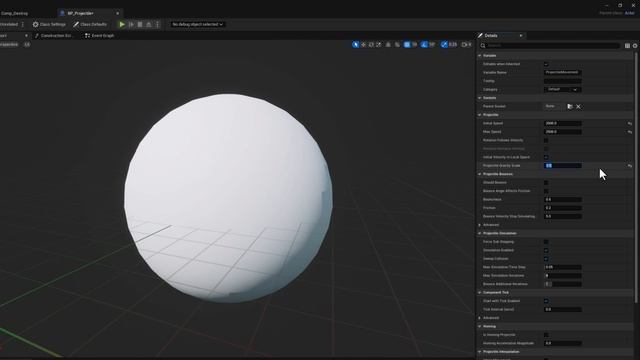Image resolution: width=640 pixels, height=360 pixels.
Task: Enable Force Sub Stepping checkbox
Action: (x=546, y=242)
